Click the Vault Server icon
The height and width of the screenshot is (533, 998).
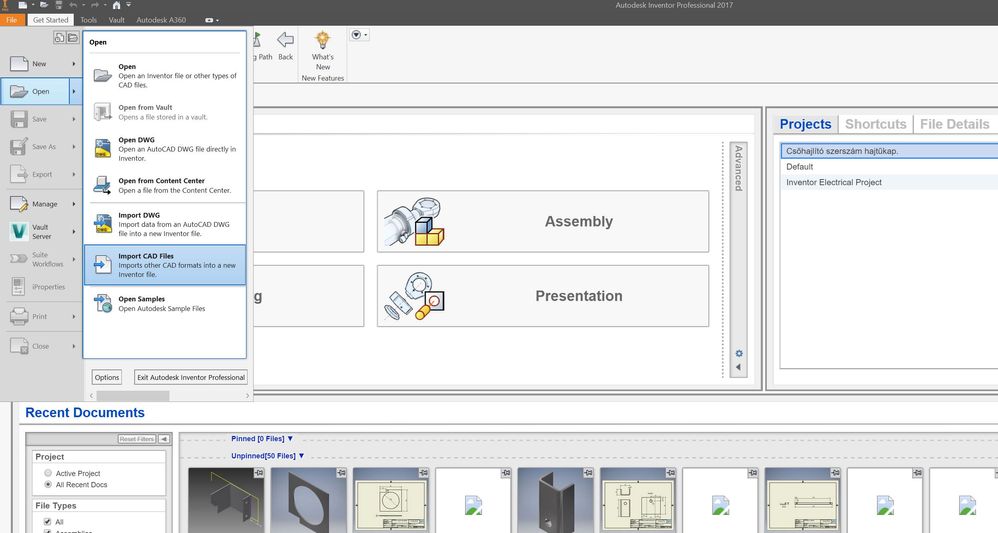[19, 231]
